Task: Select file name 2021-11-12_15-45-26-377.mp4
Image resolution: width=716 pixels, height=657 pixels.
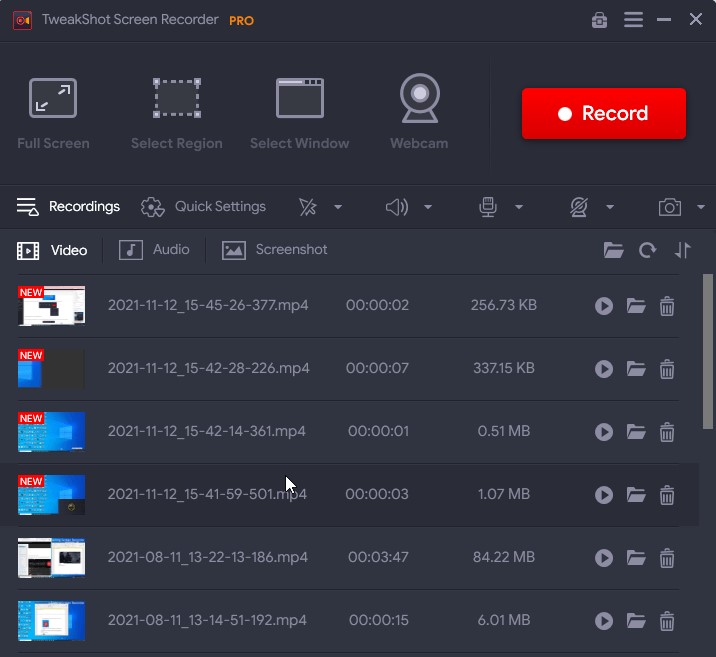Action: [208, 305]
